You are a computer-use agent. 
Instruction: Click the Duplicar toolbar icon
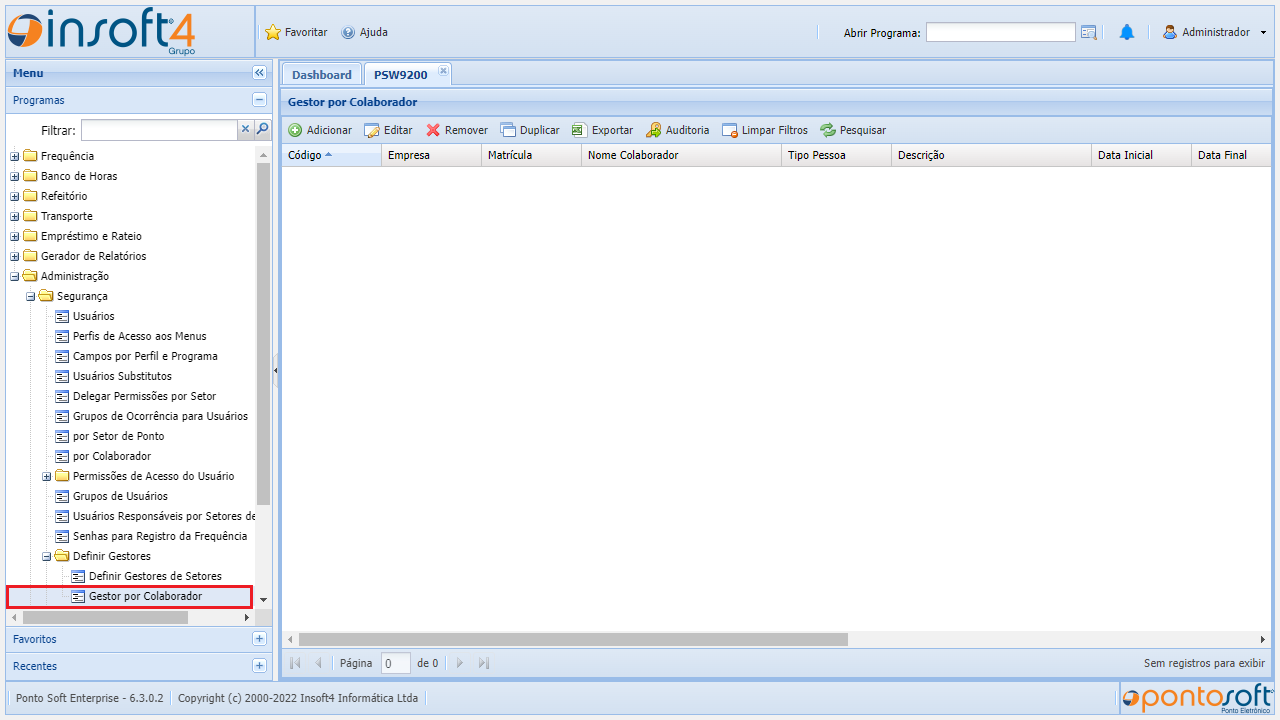click(x=508, y=130)
